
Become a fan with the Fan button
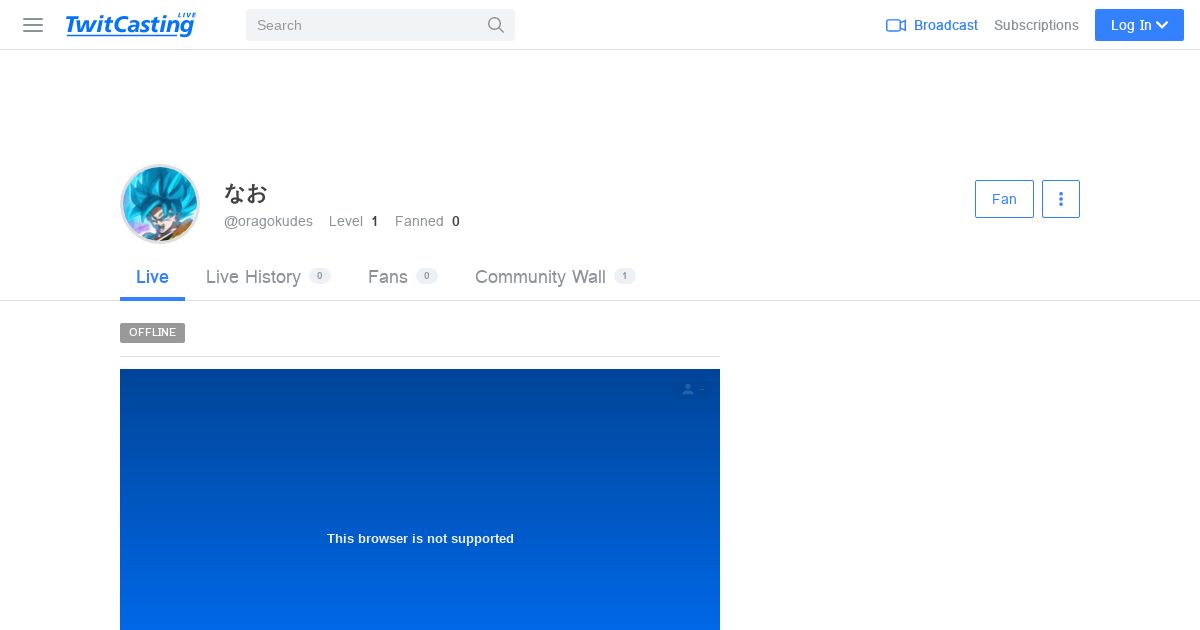(x=1004, y=199)
